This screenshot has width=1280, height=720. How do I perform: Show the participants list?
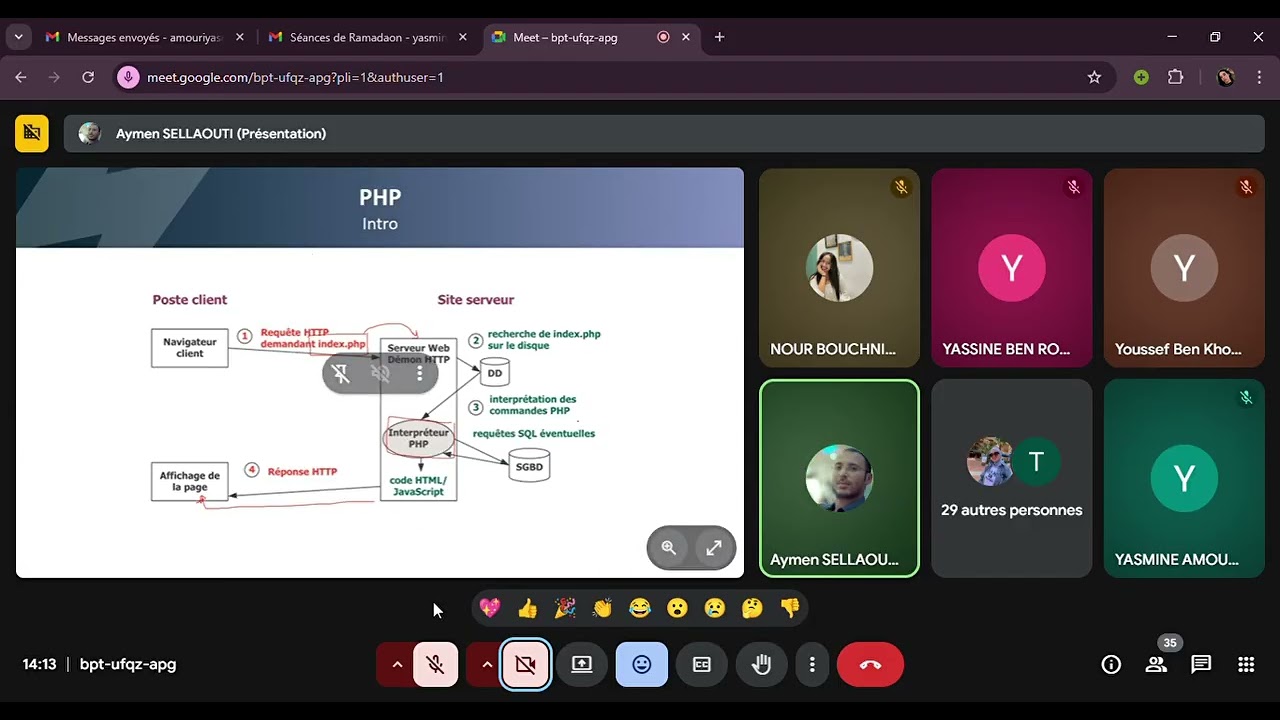coord(1156,664)
